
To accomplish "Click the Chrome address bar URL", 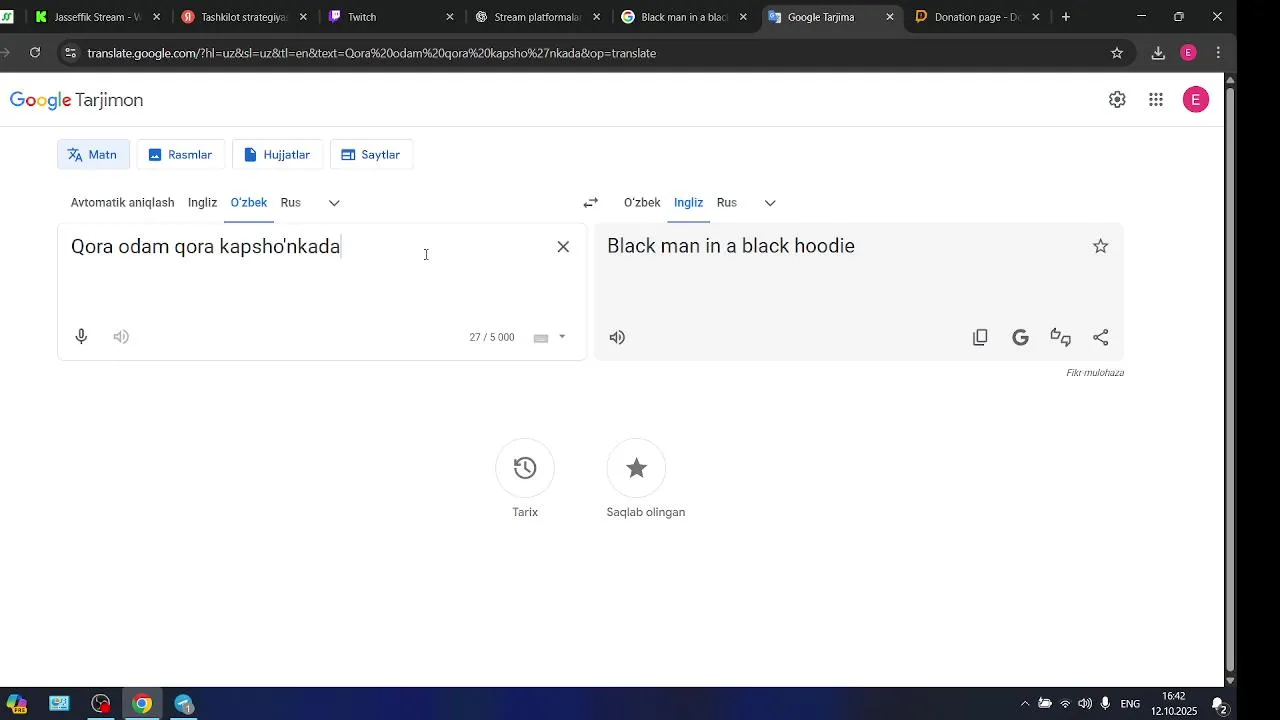I will coord(371,53).
